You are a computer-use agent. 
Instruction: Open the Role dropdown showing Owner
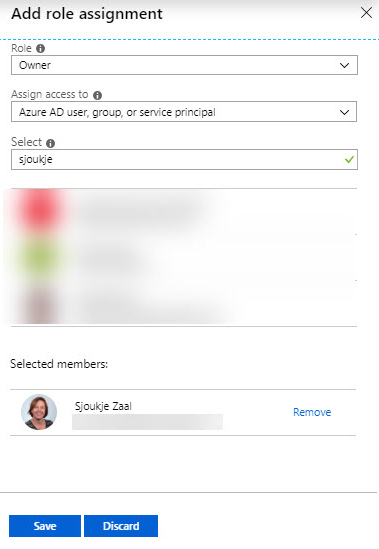[x=184, y=65]
